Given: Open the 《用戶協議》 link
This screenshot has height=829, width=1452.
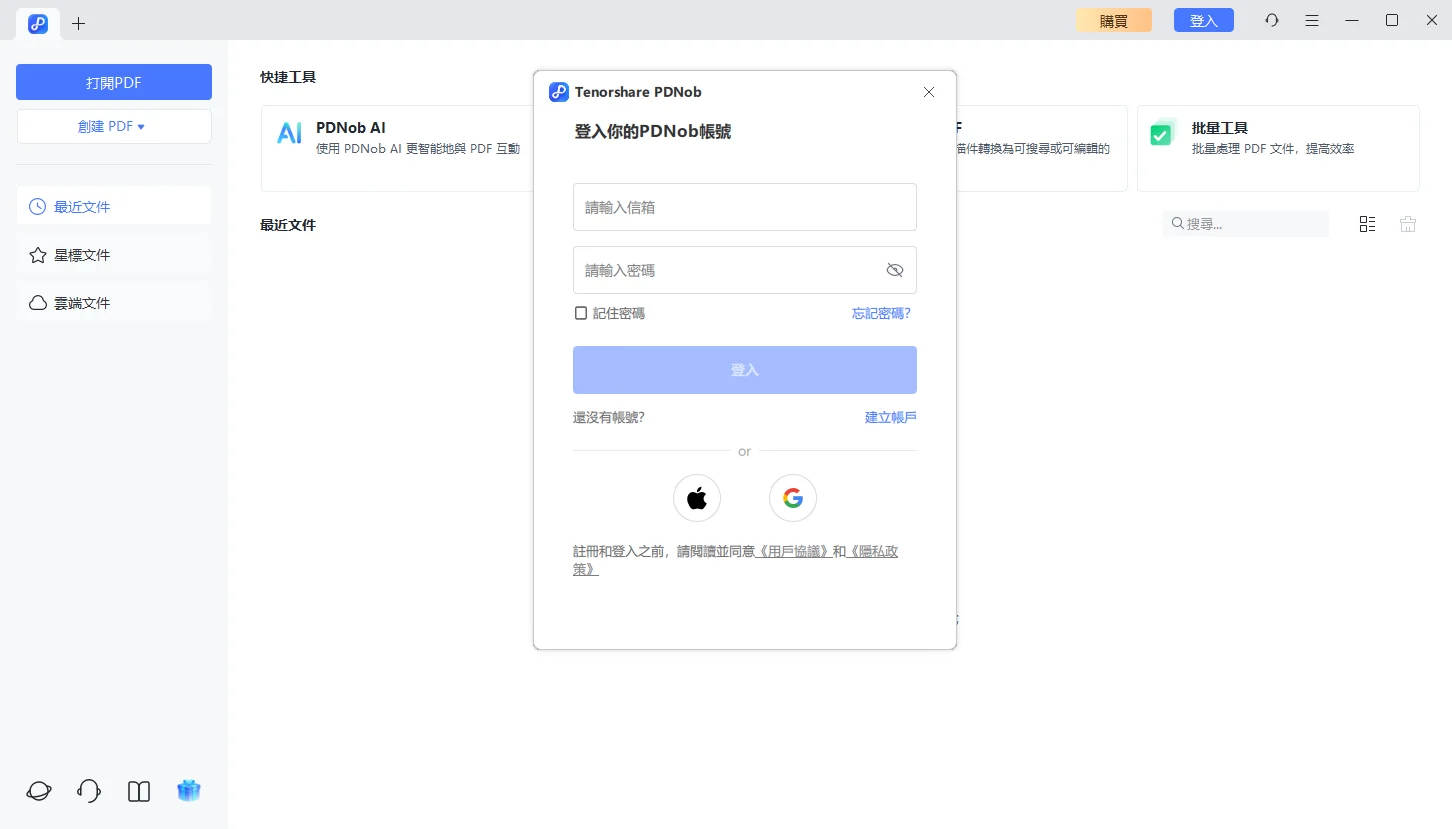Looking at the screenshot, I should pos(794,551).
